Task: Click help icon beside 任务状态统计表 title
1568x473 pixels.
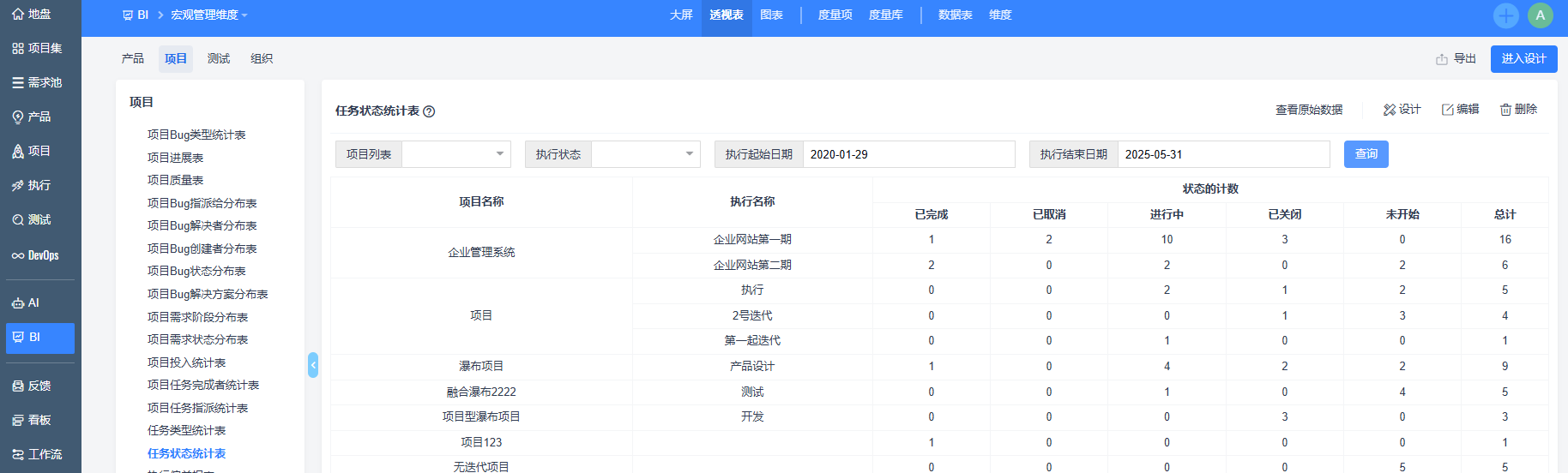Action: tap(429, 111)
